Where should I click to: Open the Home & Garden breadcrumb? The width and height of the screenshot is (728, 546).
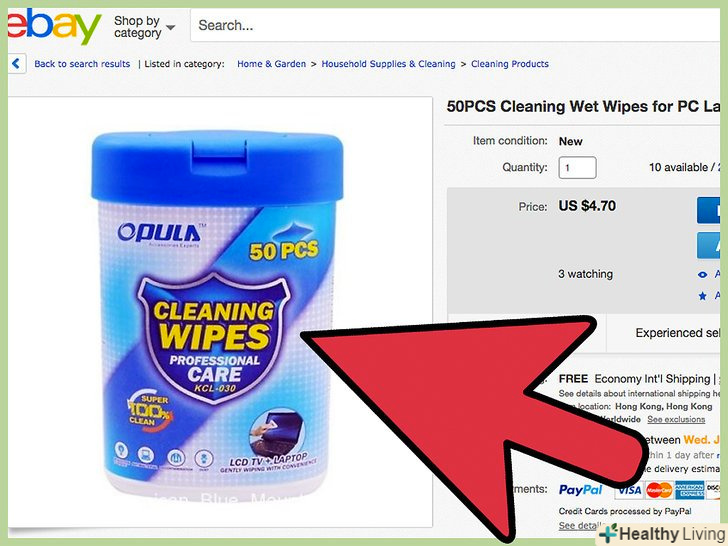click(x=272, y=64)
